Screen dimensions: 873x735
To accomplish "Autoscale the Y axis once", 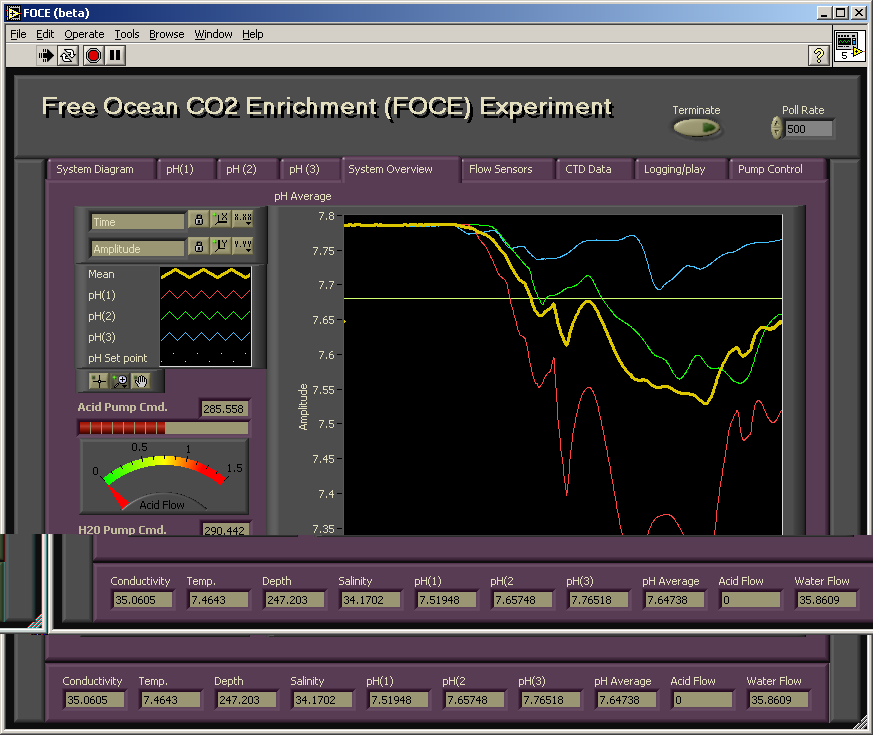I will click(220, 246).
